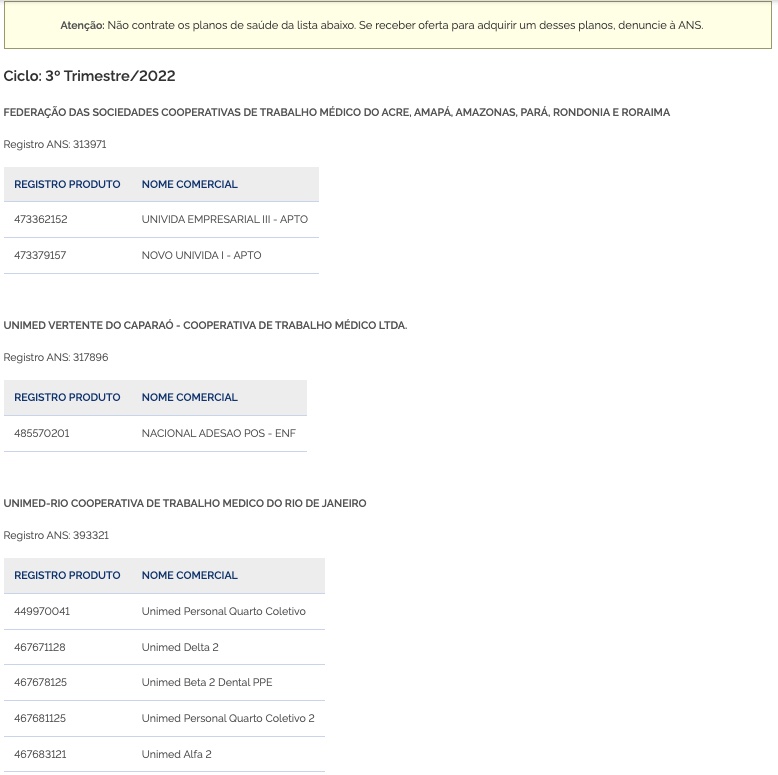Click 'UNIVIDA EMPRESARIAL III - APTO' plan name
Viewport: 778px width, 775px height.
(224, 219)
